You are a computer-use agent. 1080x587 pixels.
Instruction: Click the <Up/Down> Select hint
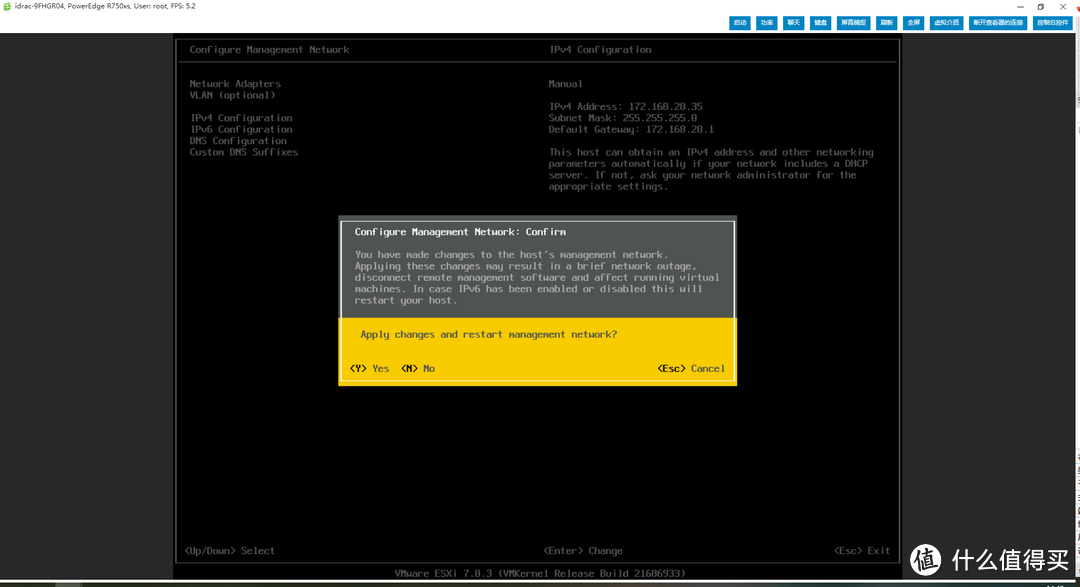(229, 551)
